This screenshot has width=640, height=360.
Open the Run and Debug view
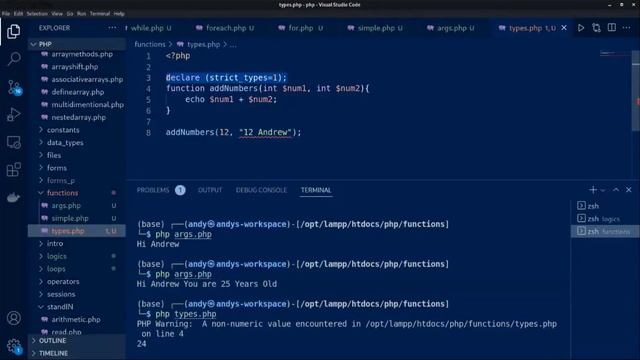[13, 115]
